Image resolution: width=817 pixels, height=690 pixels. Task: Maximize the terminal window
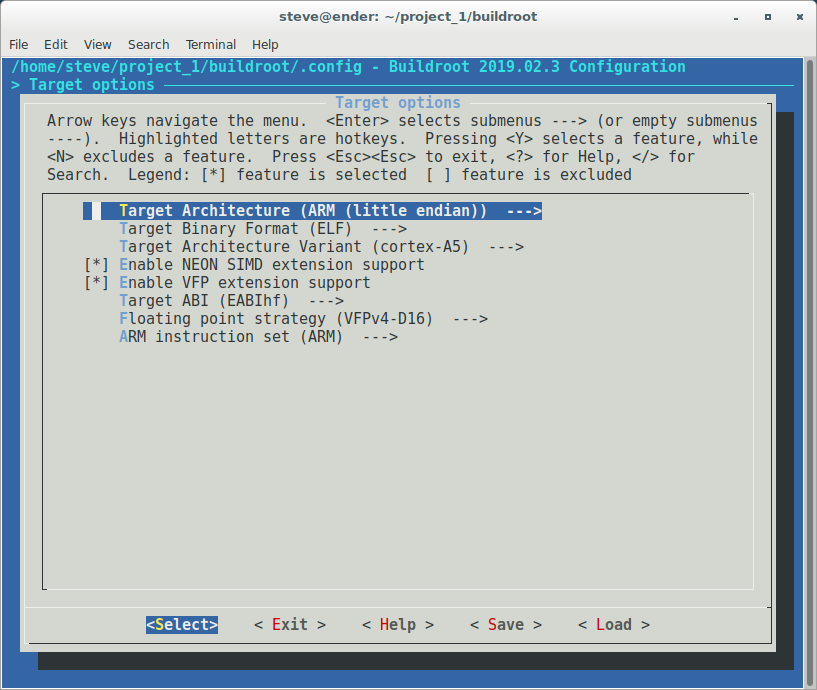click(767, 17)
